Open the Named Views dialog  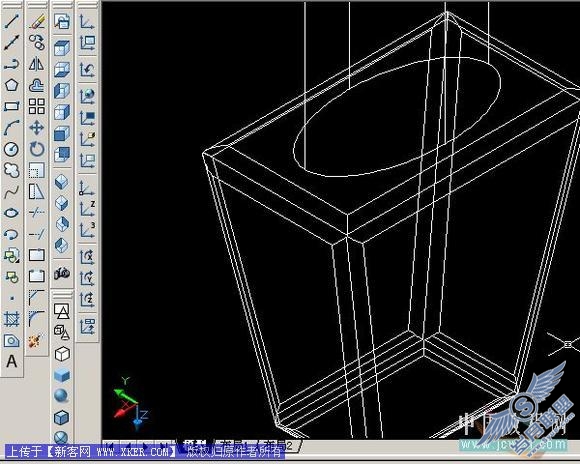(62, 21)
